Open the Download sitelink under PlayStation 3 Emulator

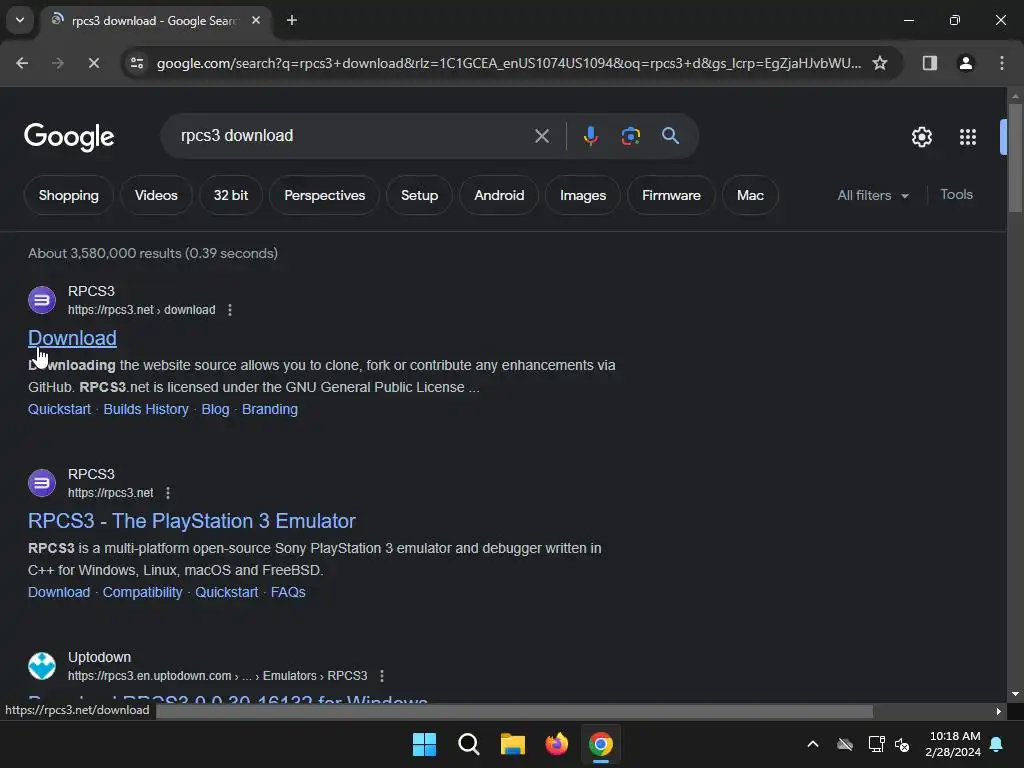point(59,592)
